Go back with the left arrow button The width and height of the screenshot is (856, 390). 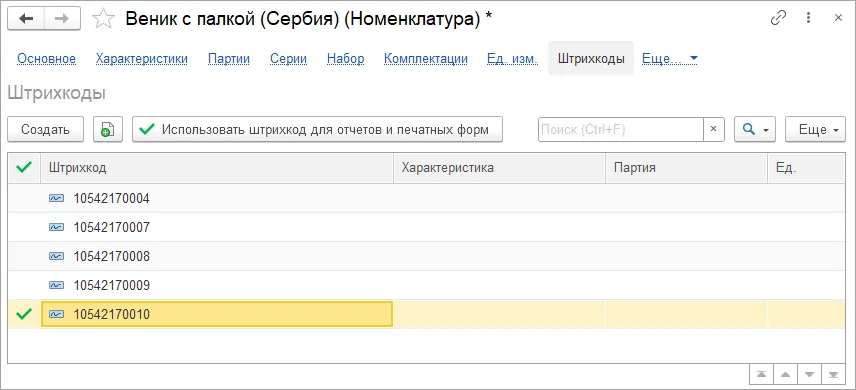[x=26, y=19]
